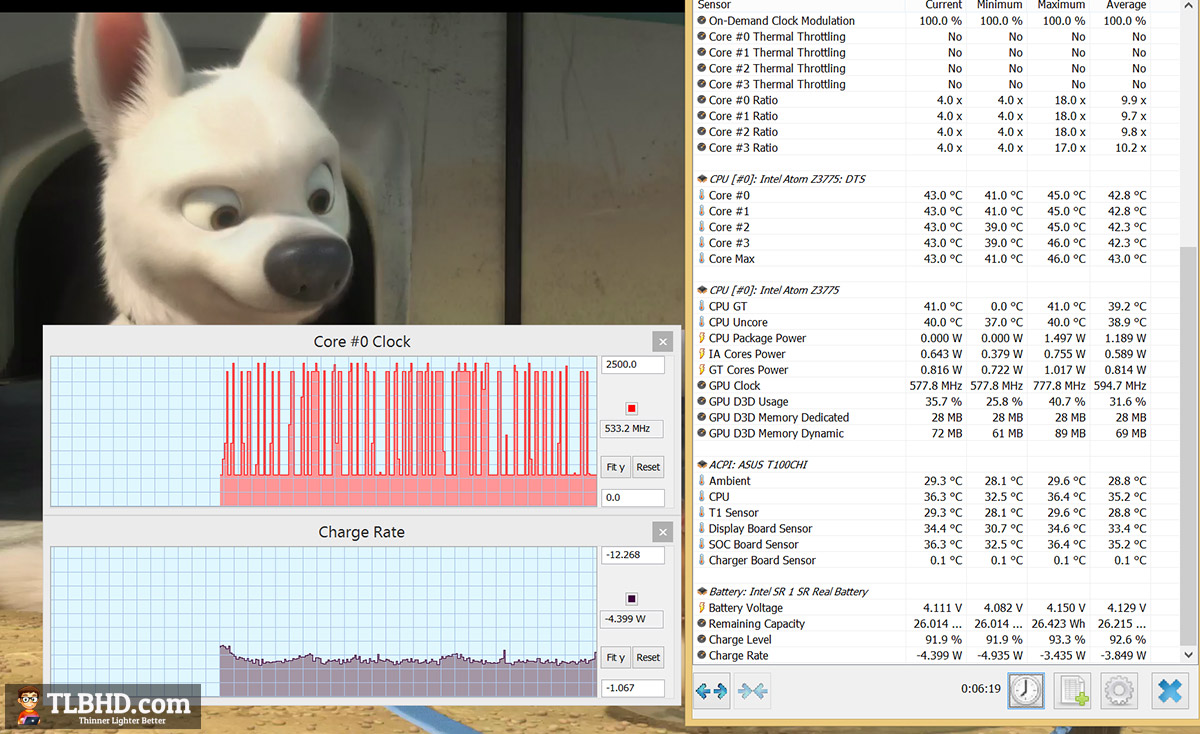Click Reset in Core #0 Clock graph
Viewport: 1200px width, 734px height.
648,467
